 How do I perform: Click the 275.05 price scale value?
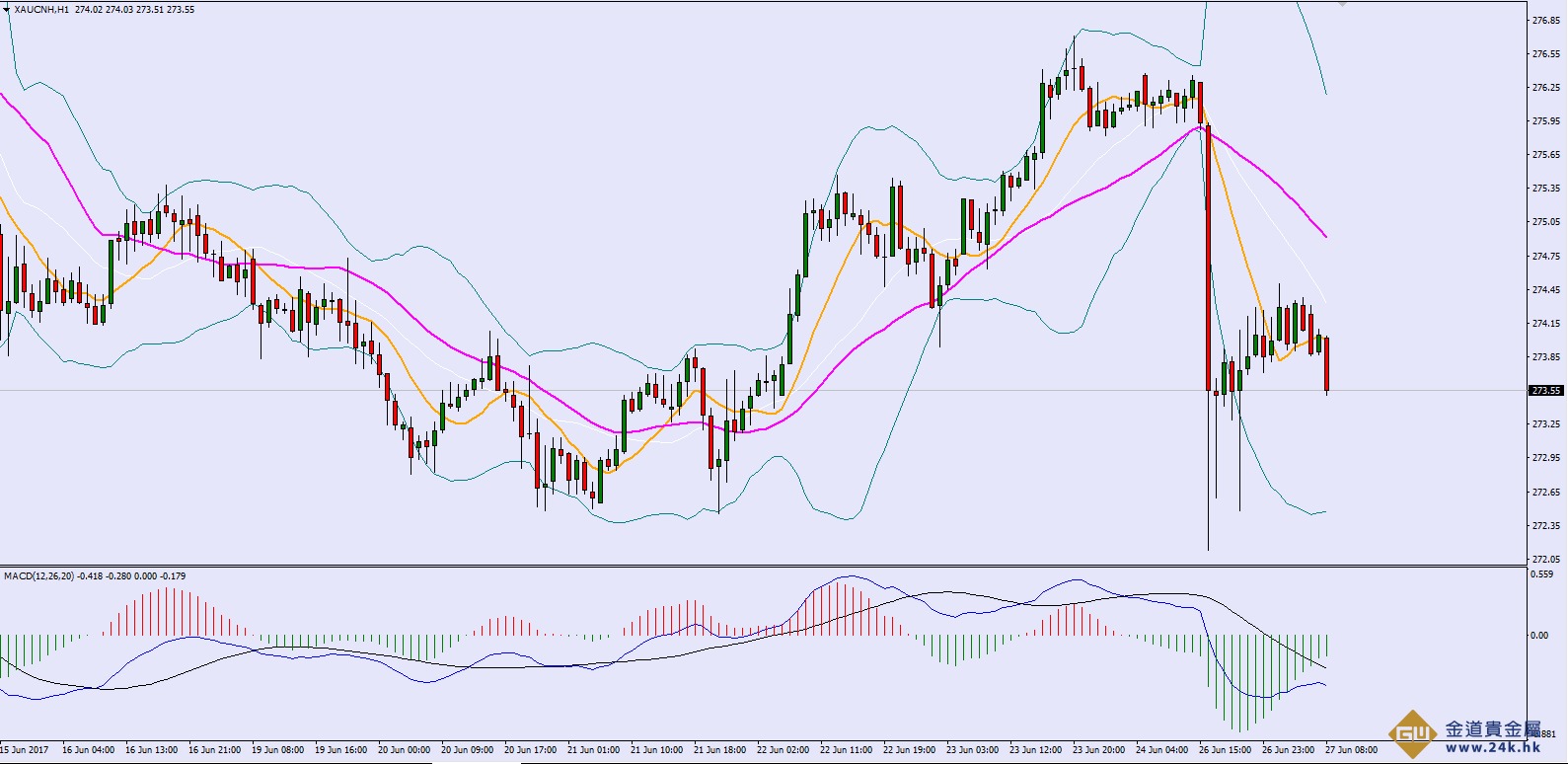[1545, 221]
